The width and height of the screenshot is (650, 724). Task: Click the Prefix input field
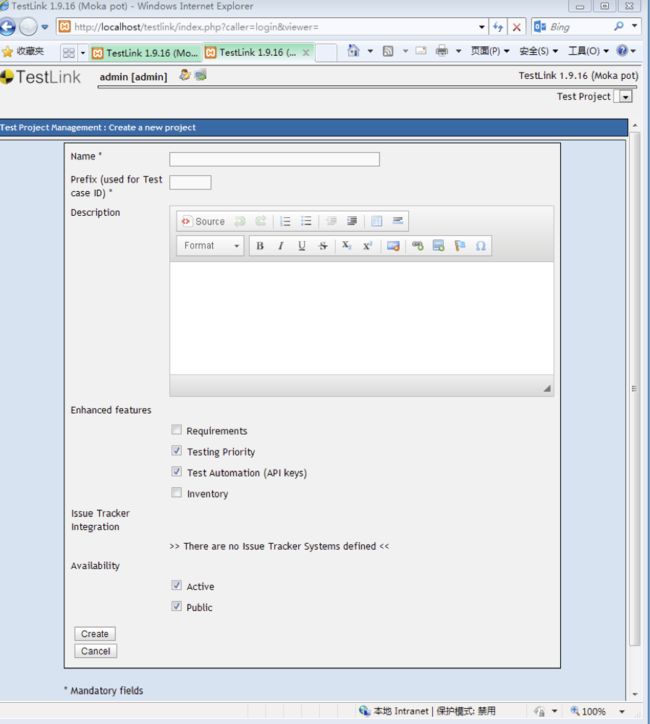[190, 182]
